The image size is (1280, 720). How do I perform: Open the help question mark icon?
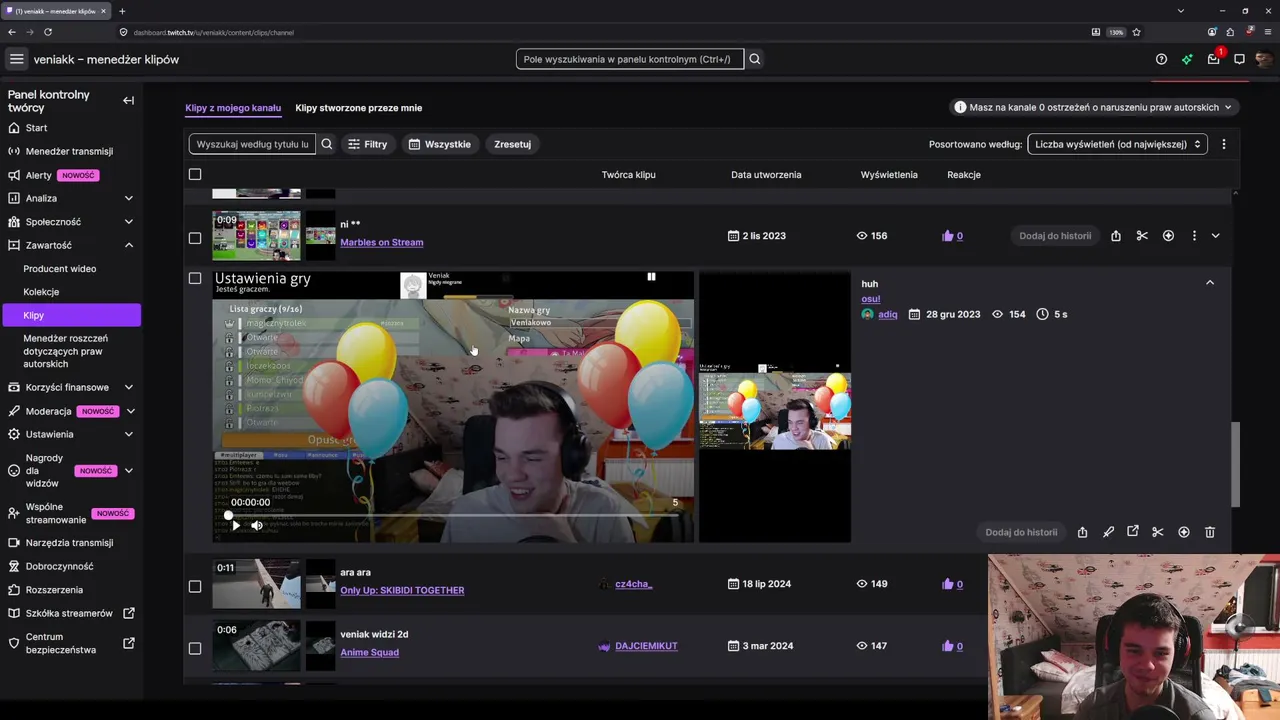point(1161,59)
